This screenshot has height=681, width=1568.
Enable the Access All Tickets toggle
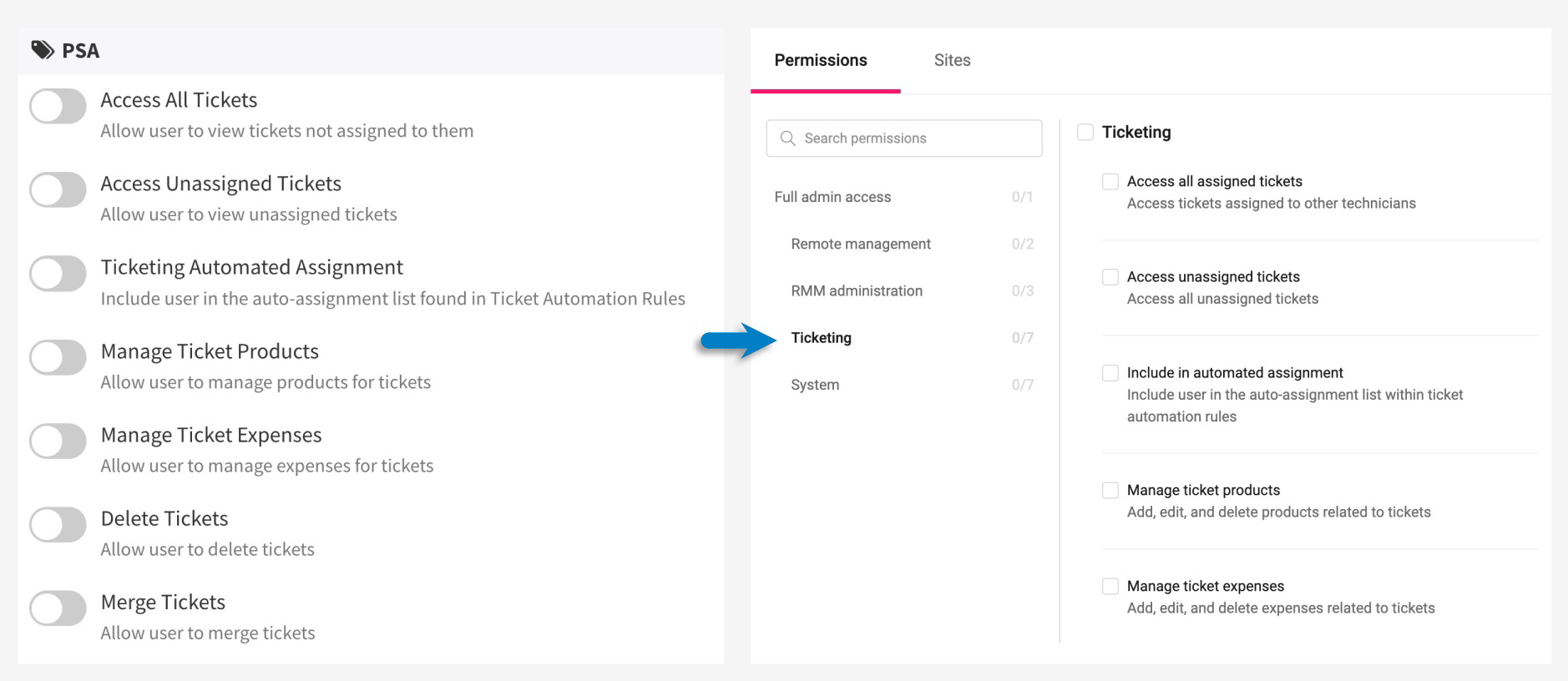(58, 107)
